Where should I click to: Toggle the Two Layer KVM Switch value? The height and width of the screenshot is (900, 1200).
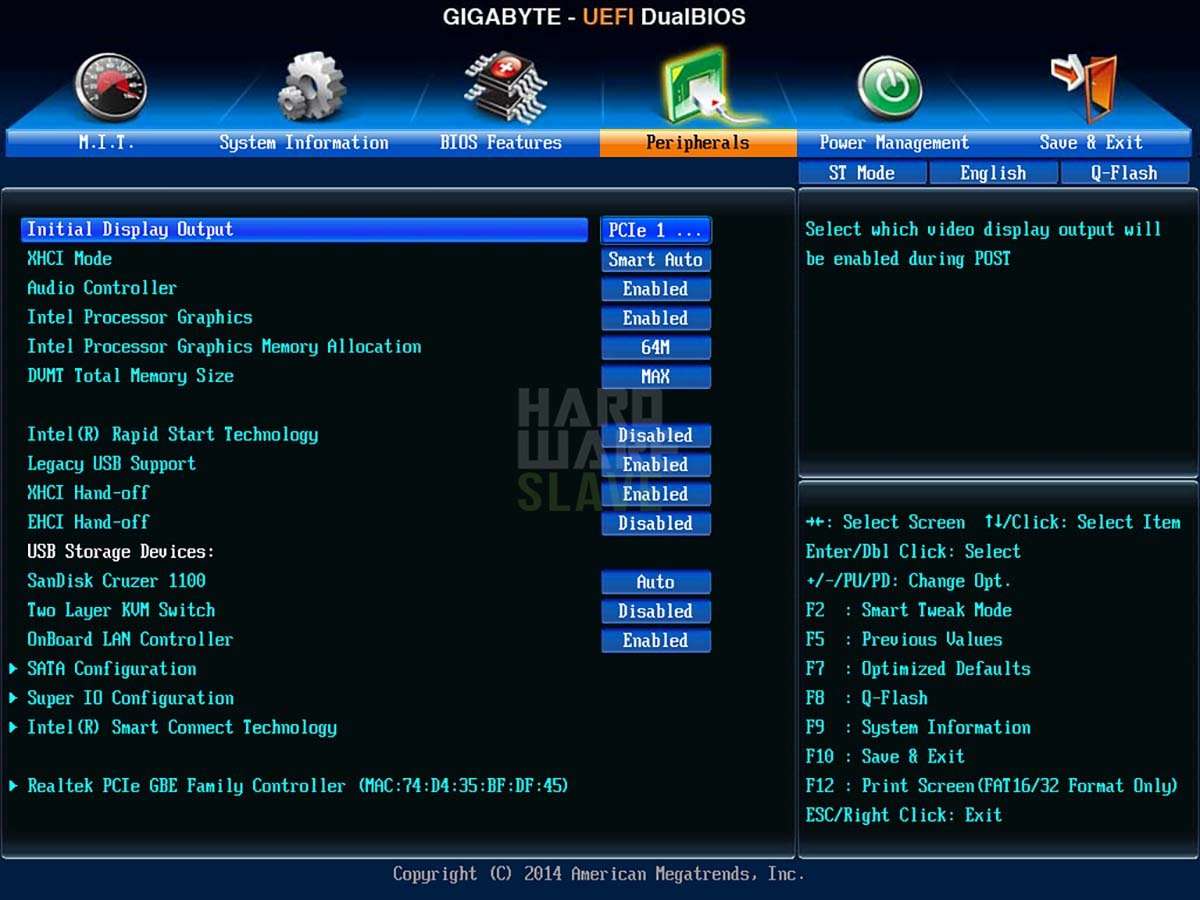point(656,612)
